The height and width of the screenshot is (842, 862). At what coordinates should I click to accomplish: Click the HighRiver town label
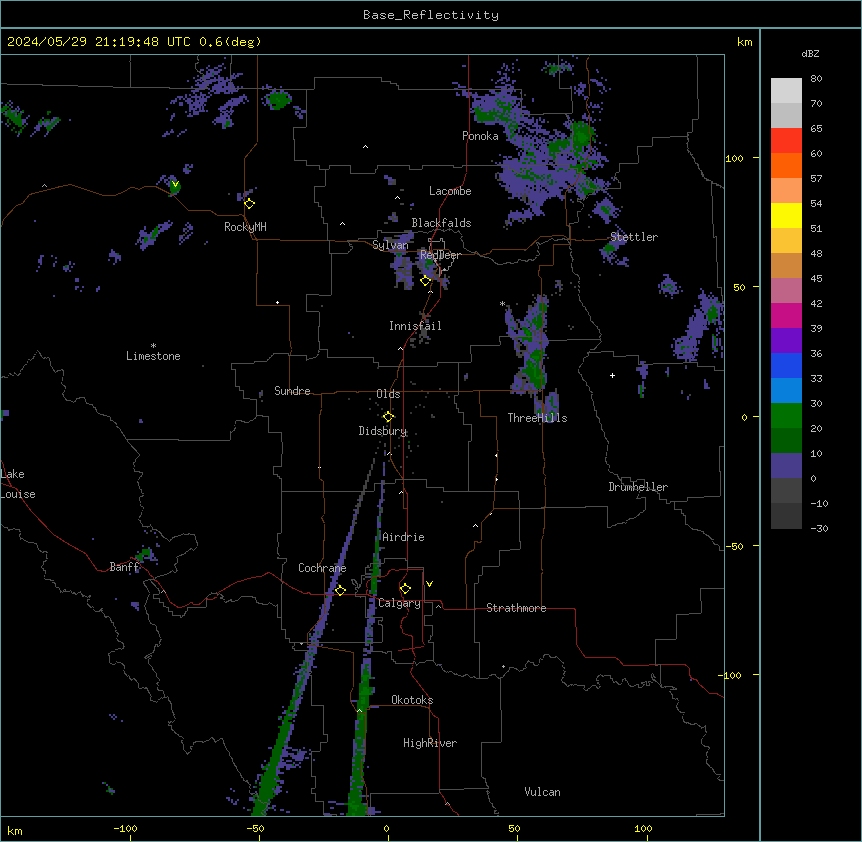(430, 743)
